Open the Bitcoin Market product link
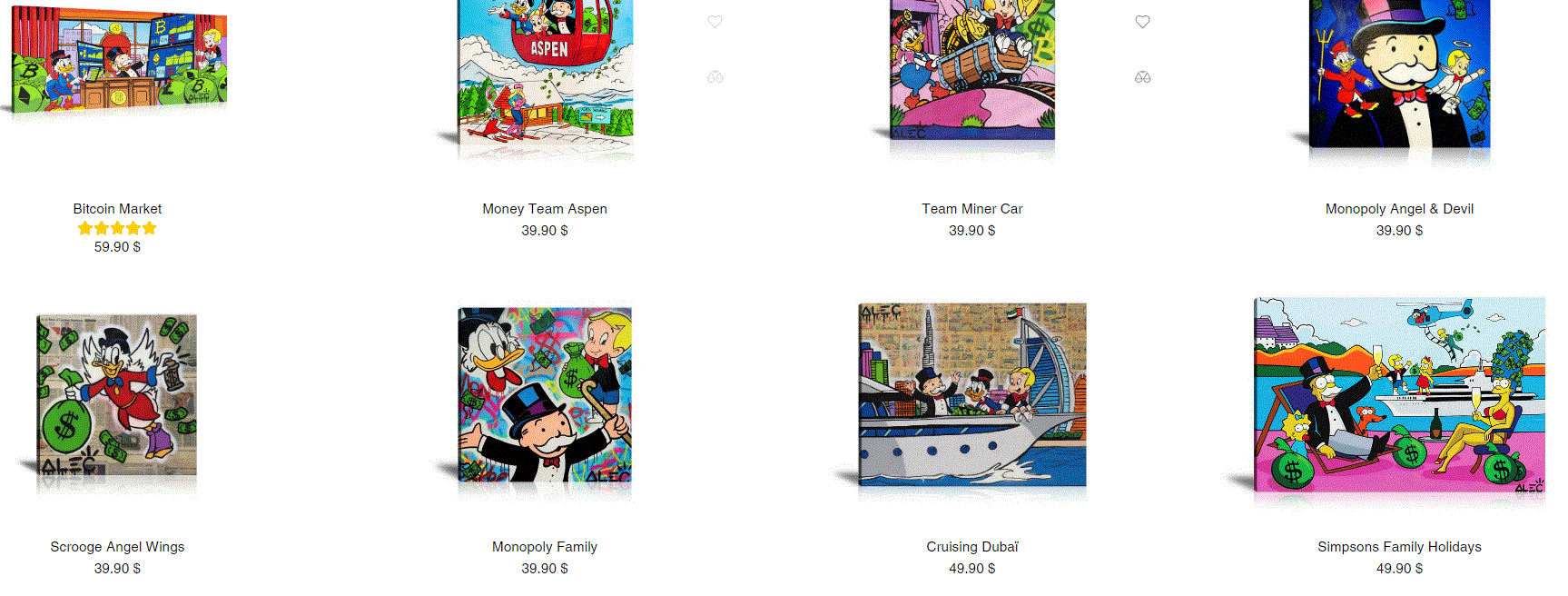 117,209
